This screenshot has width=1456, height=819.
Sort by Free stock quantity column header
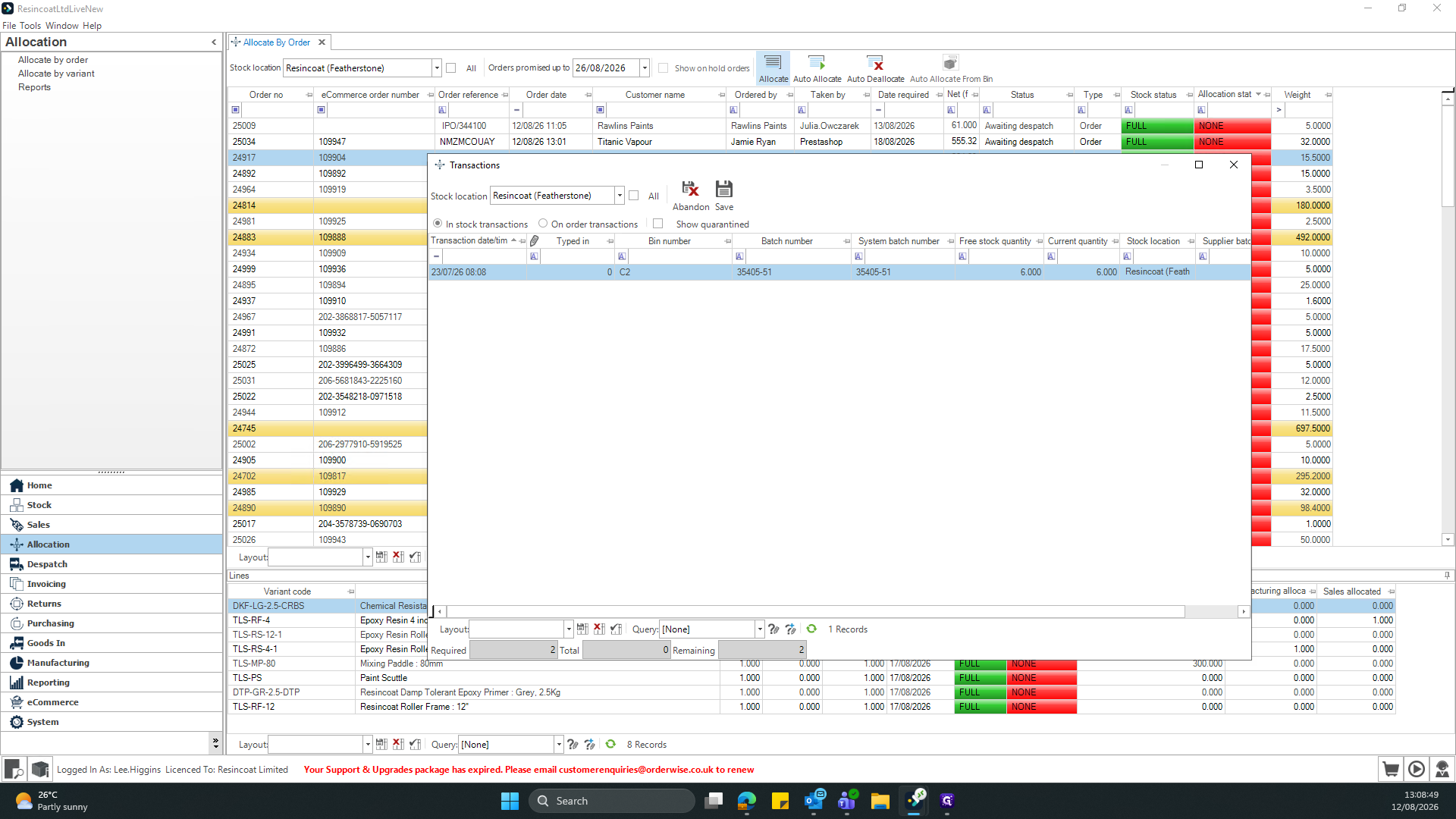coord(995,241)
